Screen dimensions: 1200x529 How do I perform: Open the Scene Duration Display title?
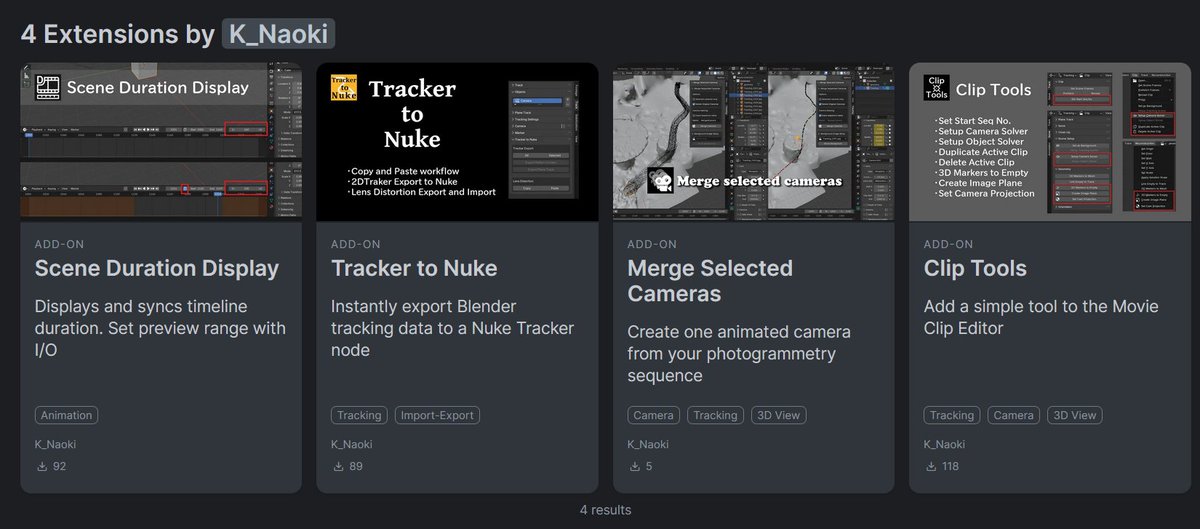157,268
